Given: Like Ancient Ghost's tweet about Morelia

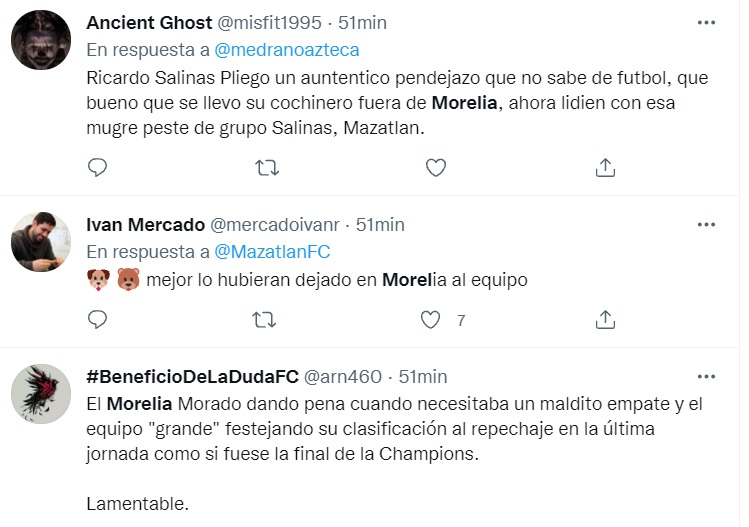Looking at the screenshot, I should pos(435,168).
